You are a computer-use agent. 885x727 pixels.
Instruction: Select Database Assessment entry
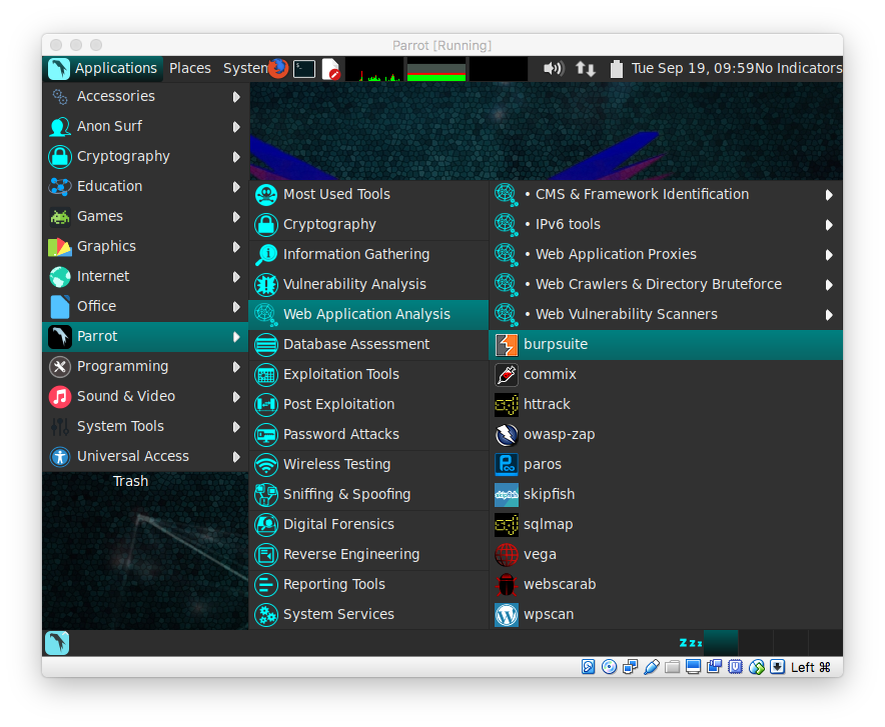pos(369,344)
